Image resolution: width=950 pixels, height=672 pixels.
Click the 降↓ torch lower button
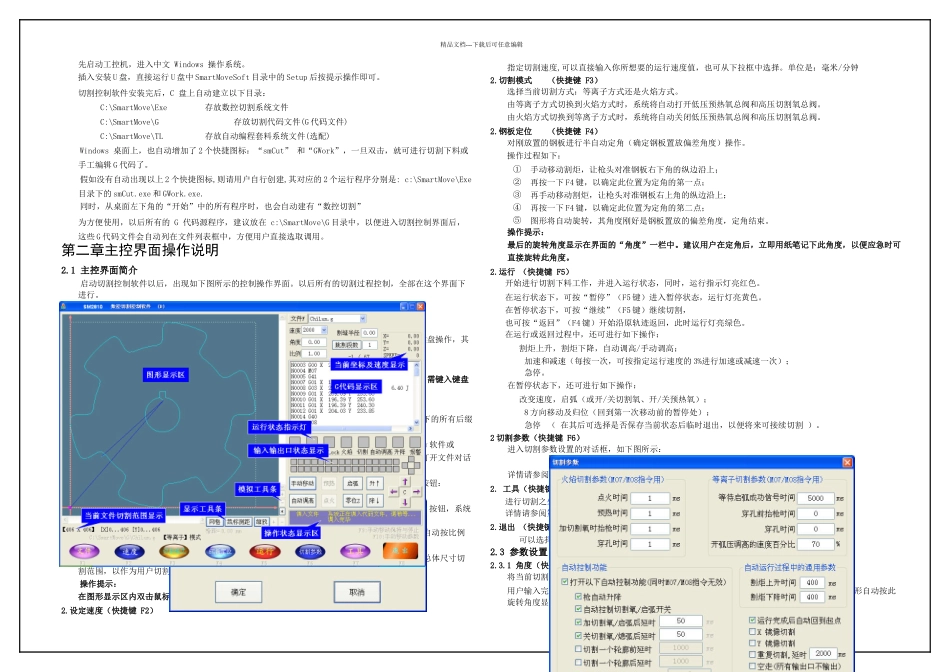375,501
